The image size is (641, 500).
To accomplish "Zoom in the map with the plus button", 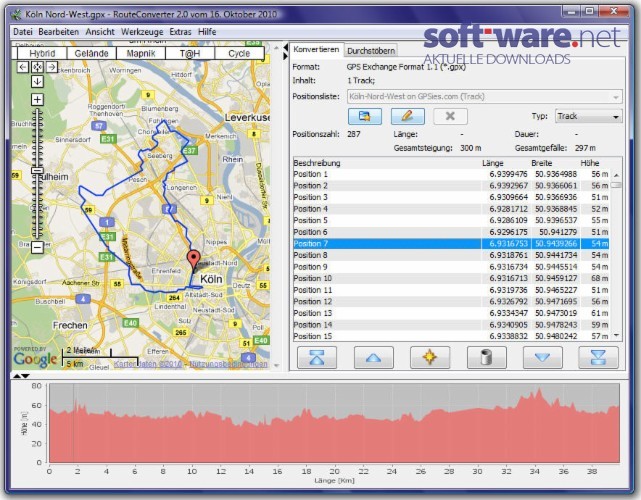I will (37, 99).
